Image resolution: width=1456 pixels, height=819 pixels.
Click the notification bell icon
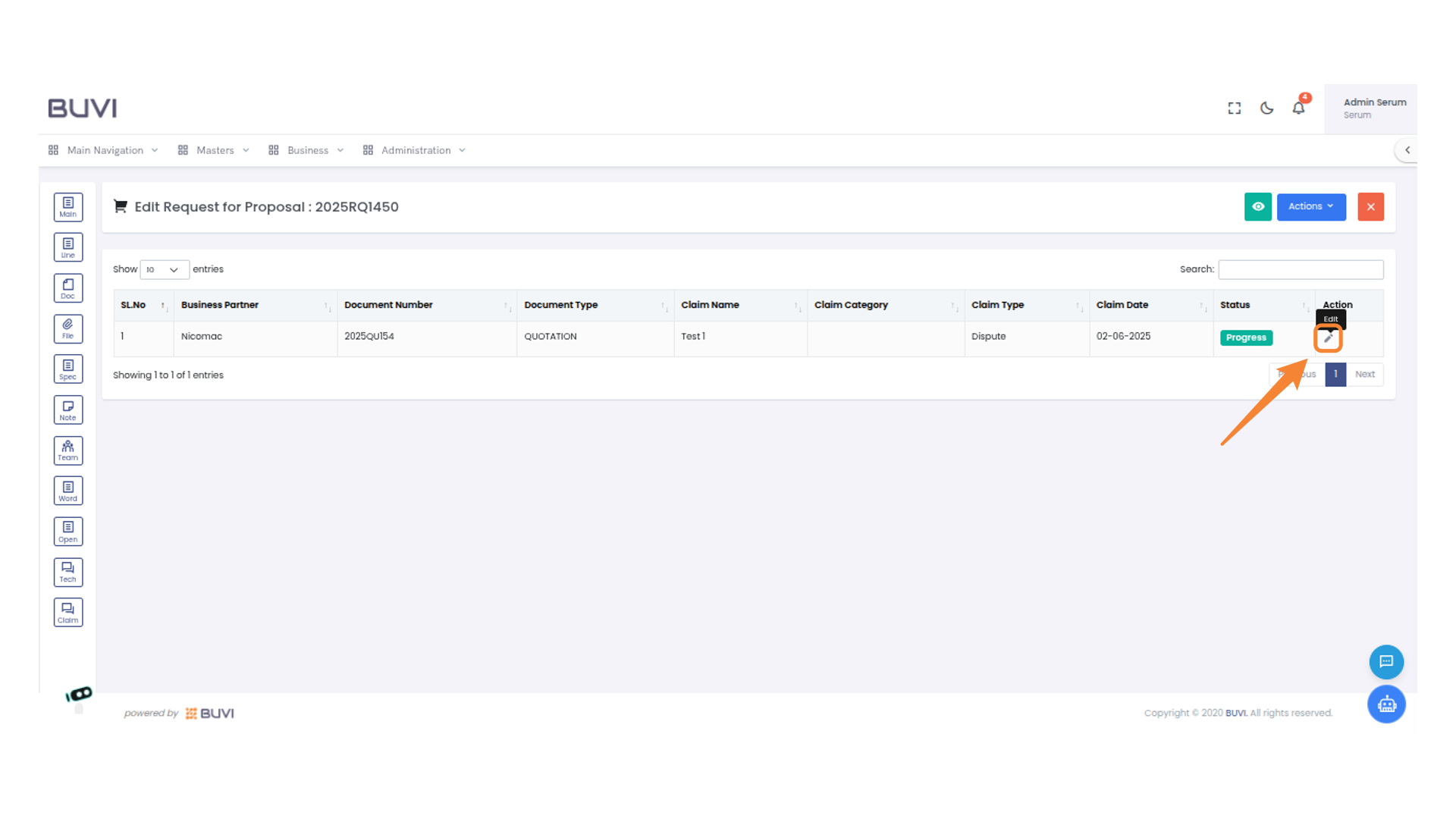[1298, 108]
